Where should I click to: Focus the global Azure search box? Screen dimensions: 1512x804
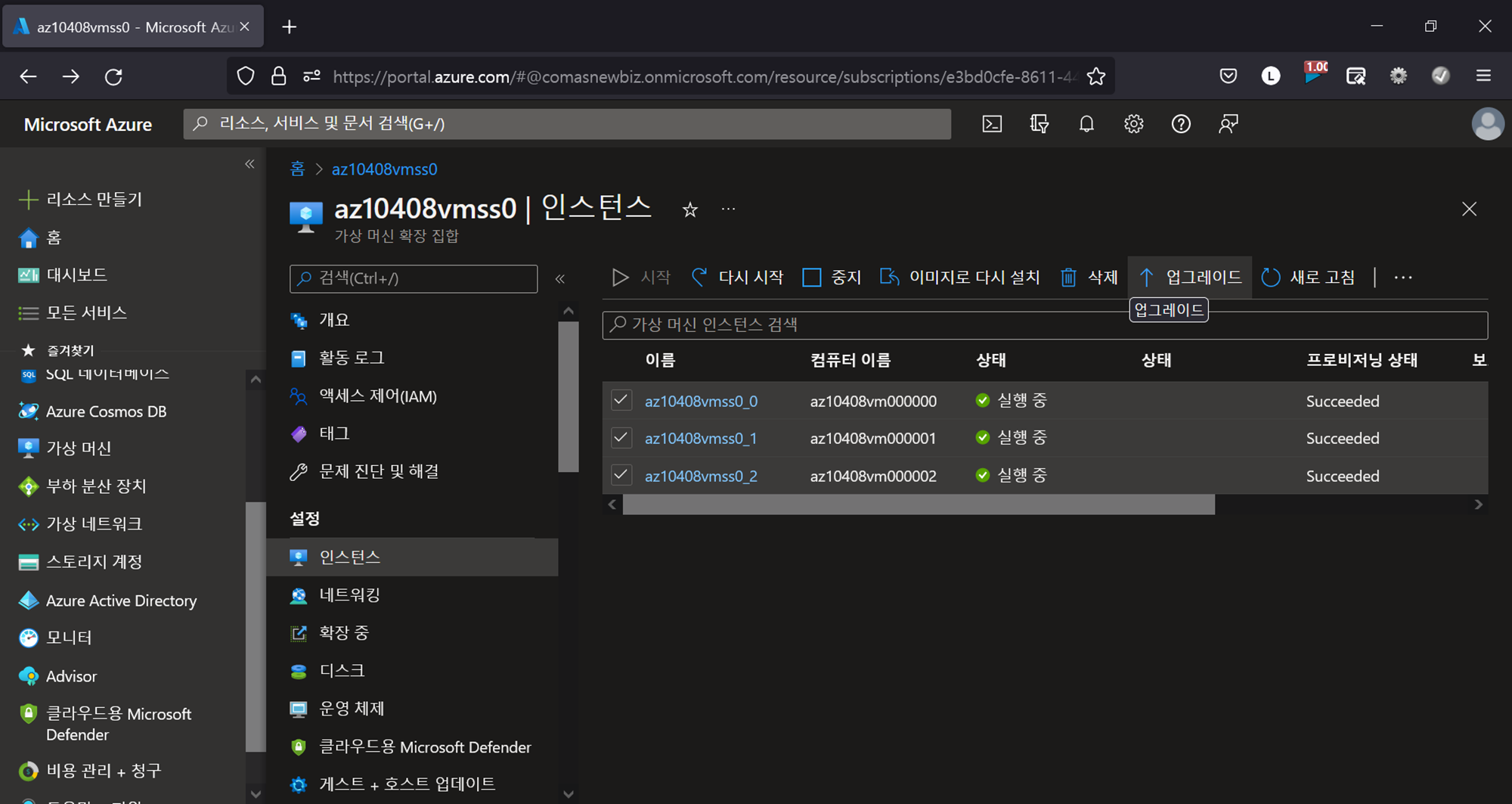567,124
